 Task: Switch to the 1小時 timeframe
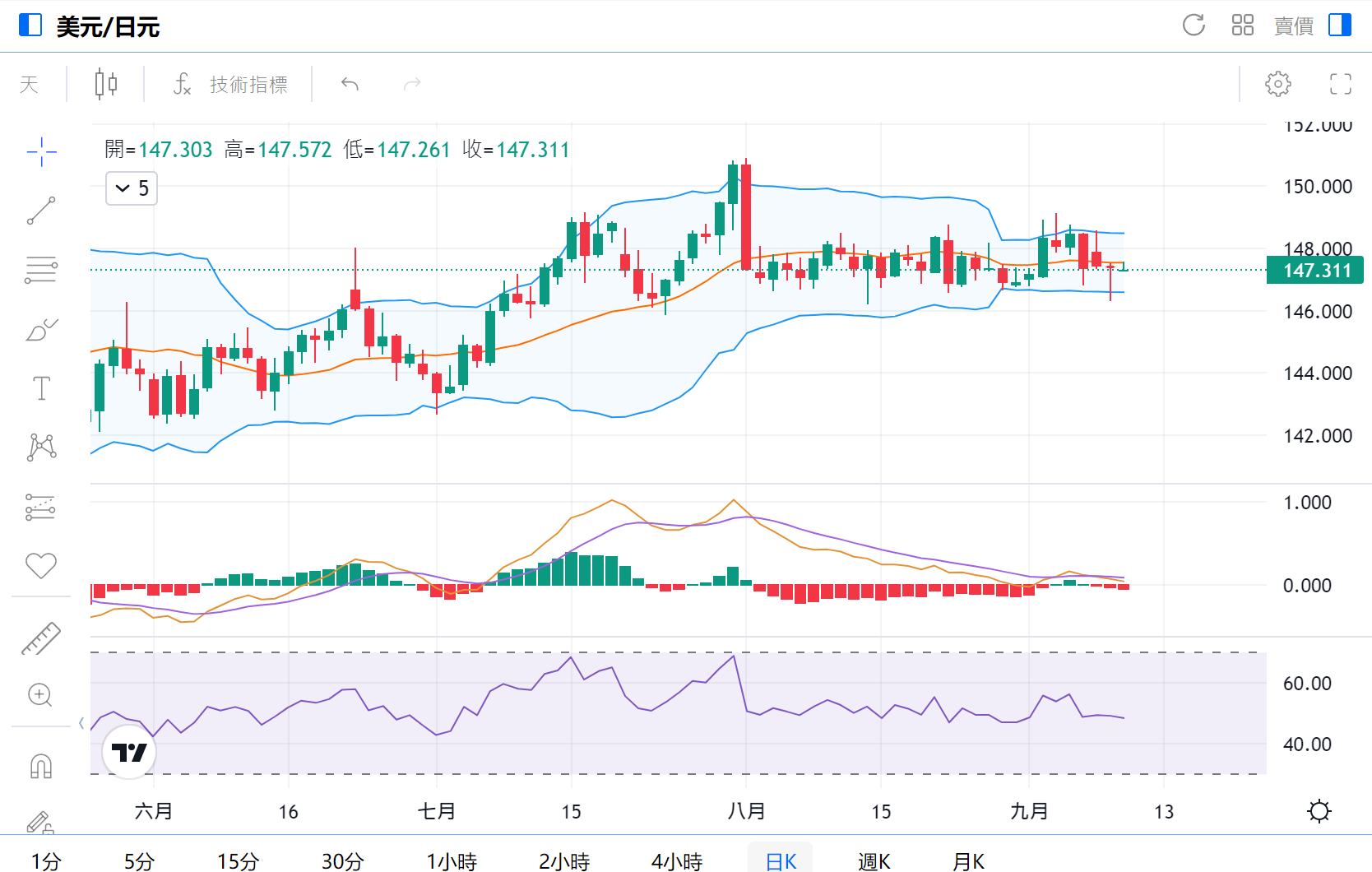coord(452,861)
